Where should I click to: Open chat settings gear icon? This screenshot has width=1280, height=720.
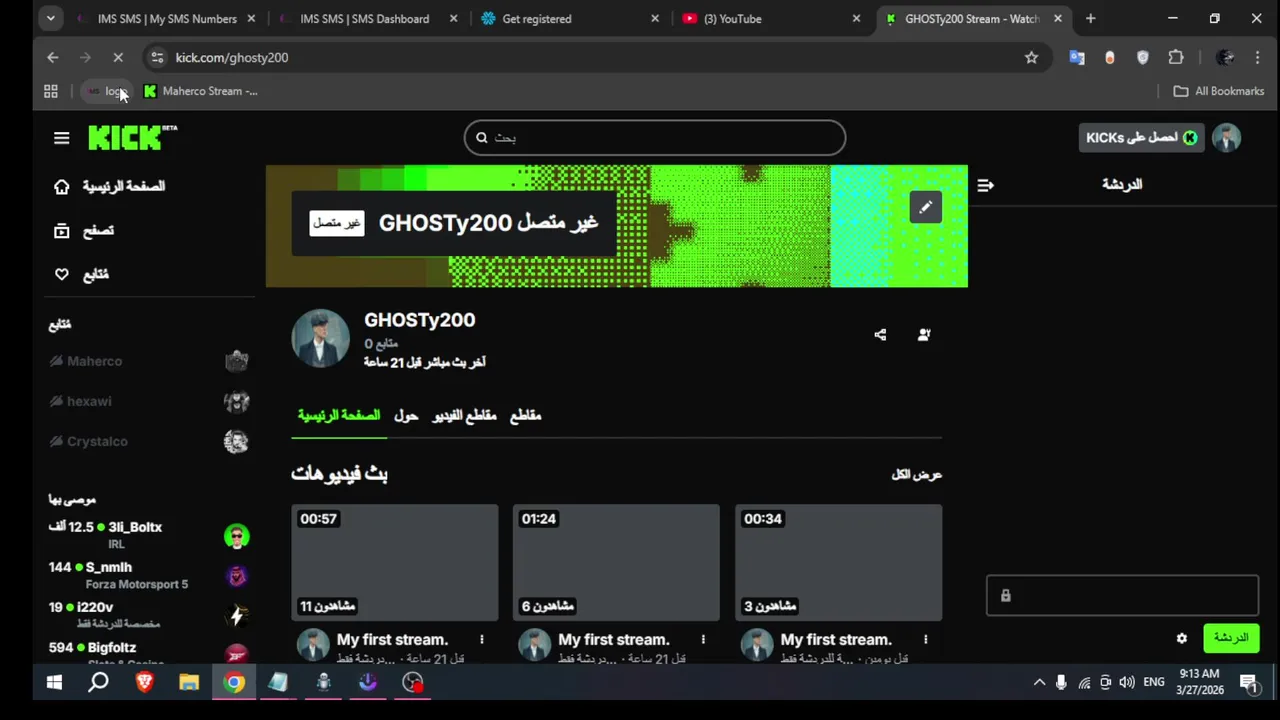click(x=1182, y=638)
